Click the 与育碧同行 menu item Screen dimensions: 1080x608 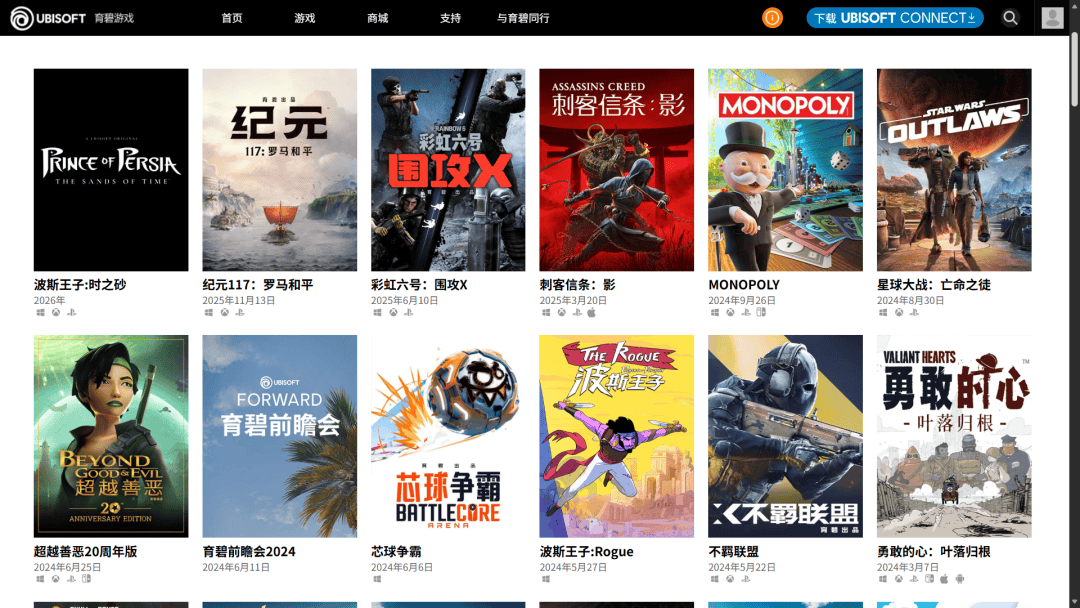523,18
